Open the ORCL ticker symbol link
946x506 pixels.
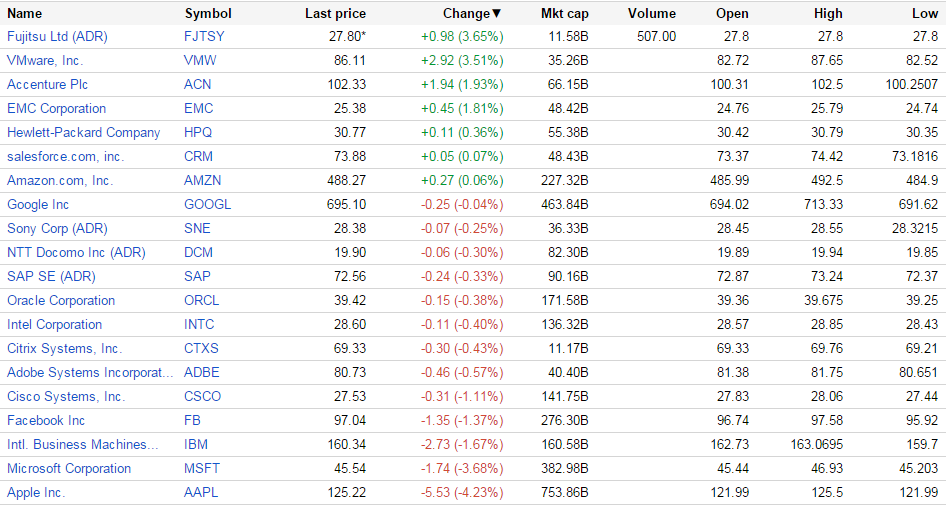(x=202, y=301)
